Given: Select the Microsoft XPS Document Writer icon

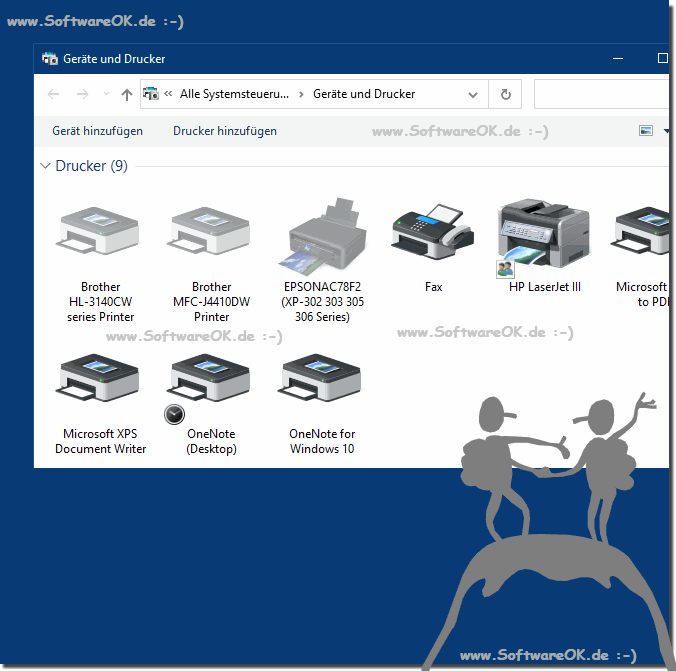Looking at the screenshot, I should 98,378.
